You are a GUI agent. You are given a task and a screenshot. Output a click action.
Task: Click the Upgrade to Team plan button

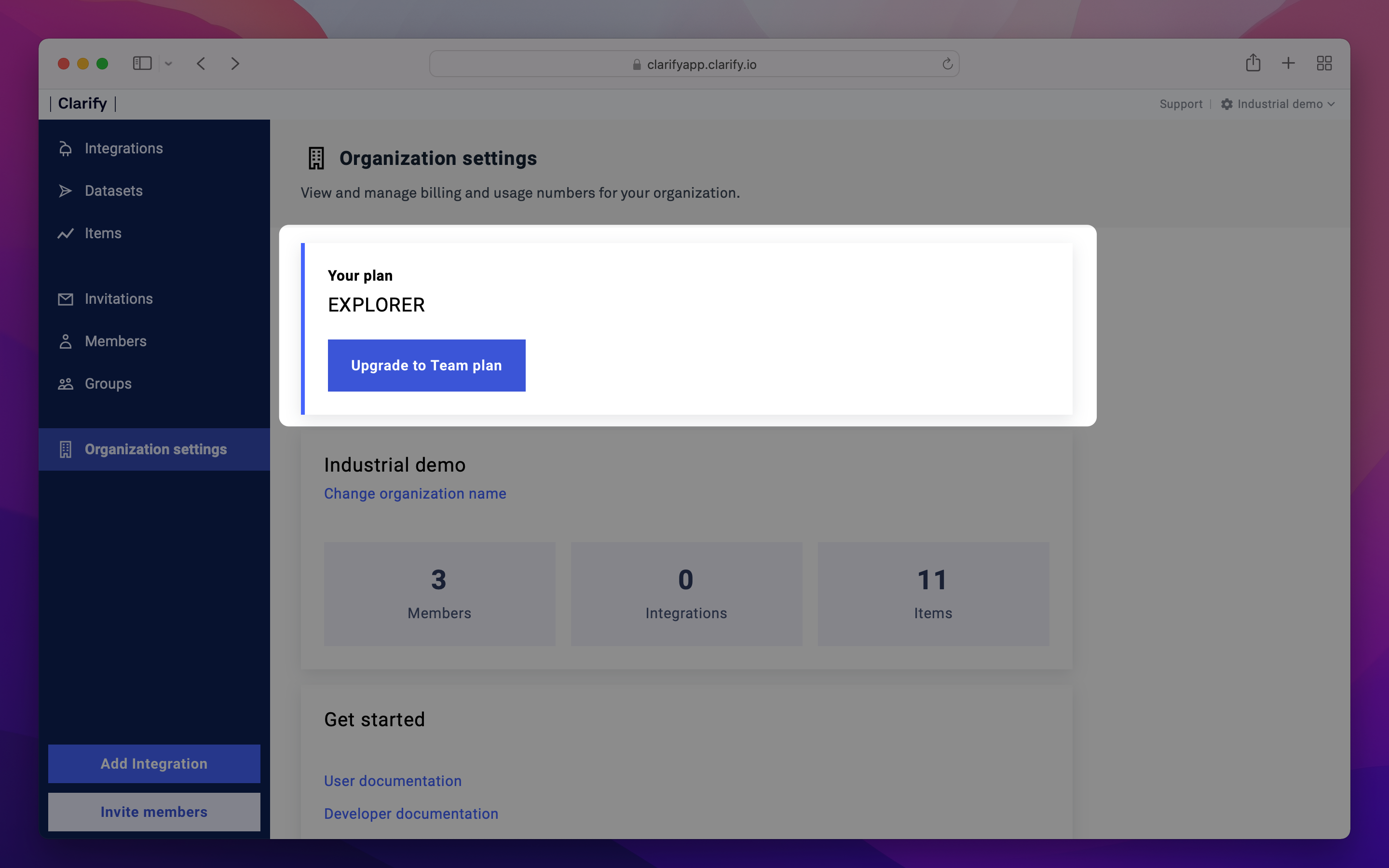click(x=426, y=365)
